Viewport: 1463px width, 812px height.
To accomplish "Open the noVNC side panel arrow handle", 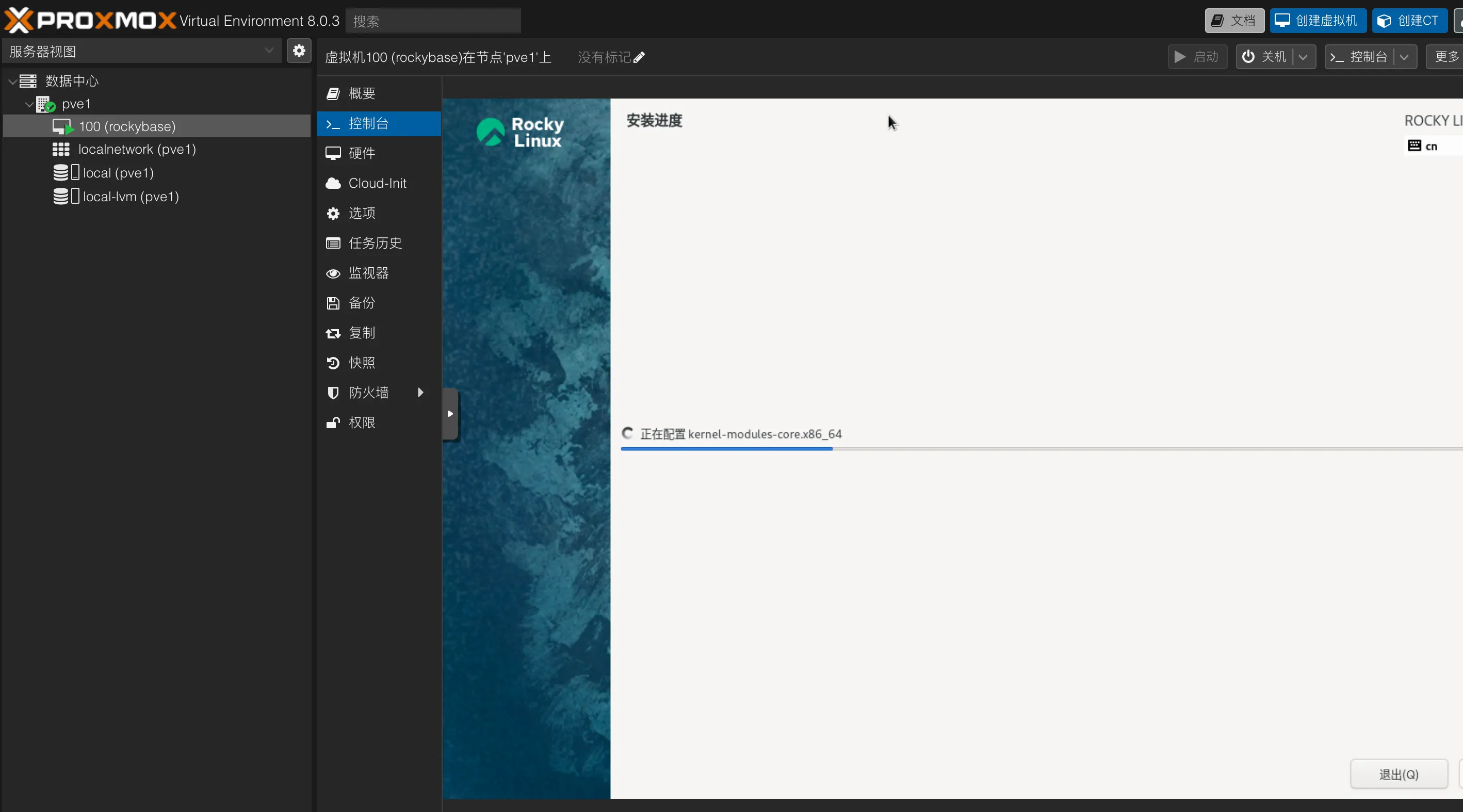I will click(x=450, y=414).
